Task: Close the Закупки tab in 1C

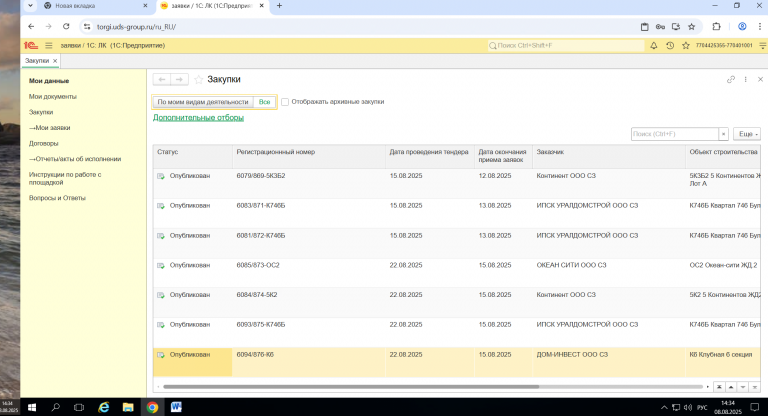Action: 55,61
